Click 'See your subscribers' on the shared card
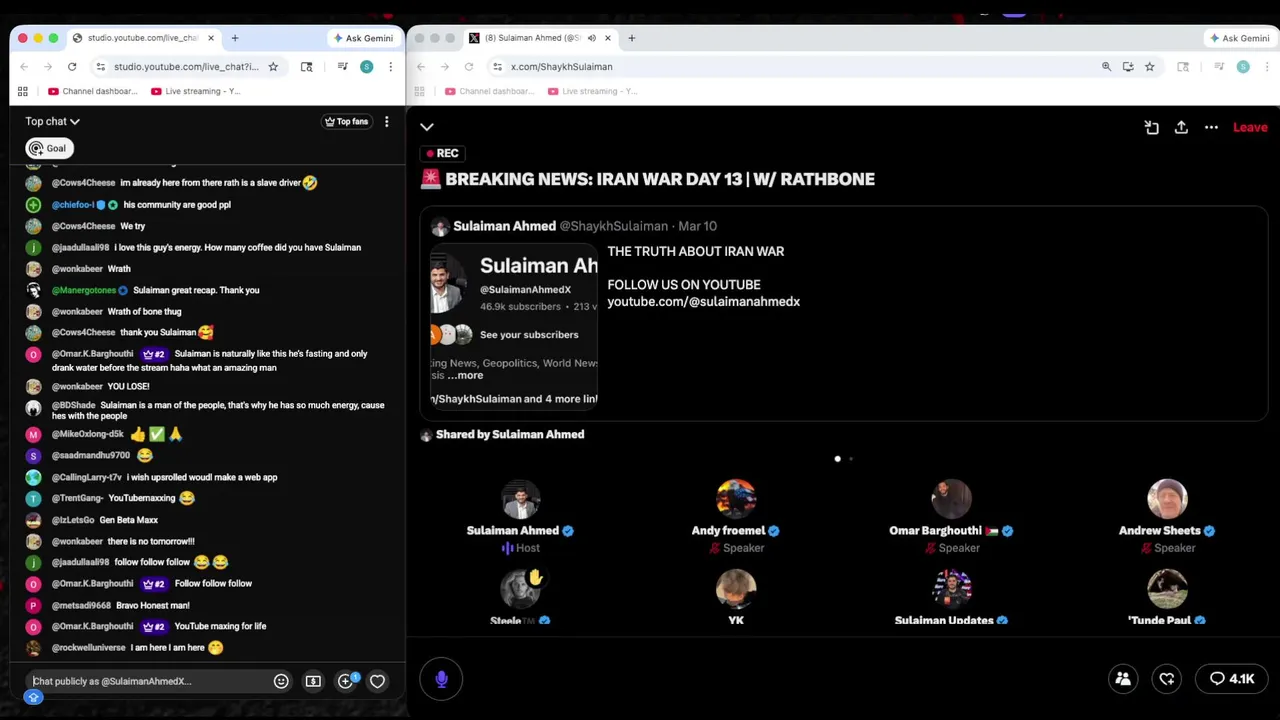Image resolution: width=1280 pixels, height=720 pixels. coord(529,335)
